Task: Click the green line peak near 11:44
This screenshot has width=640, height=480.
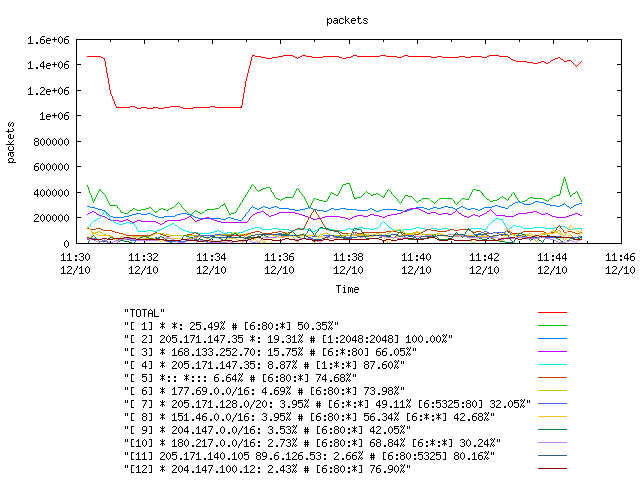Action: coord(564,178)
